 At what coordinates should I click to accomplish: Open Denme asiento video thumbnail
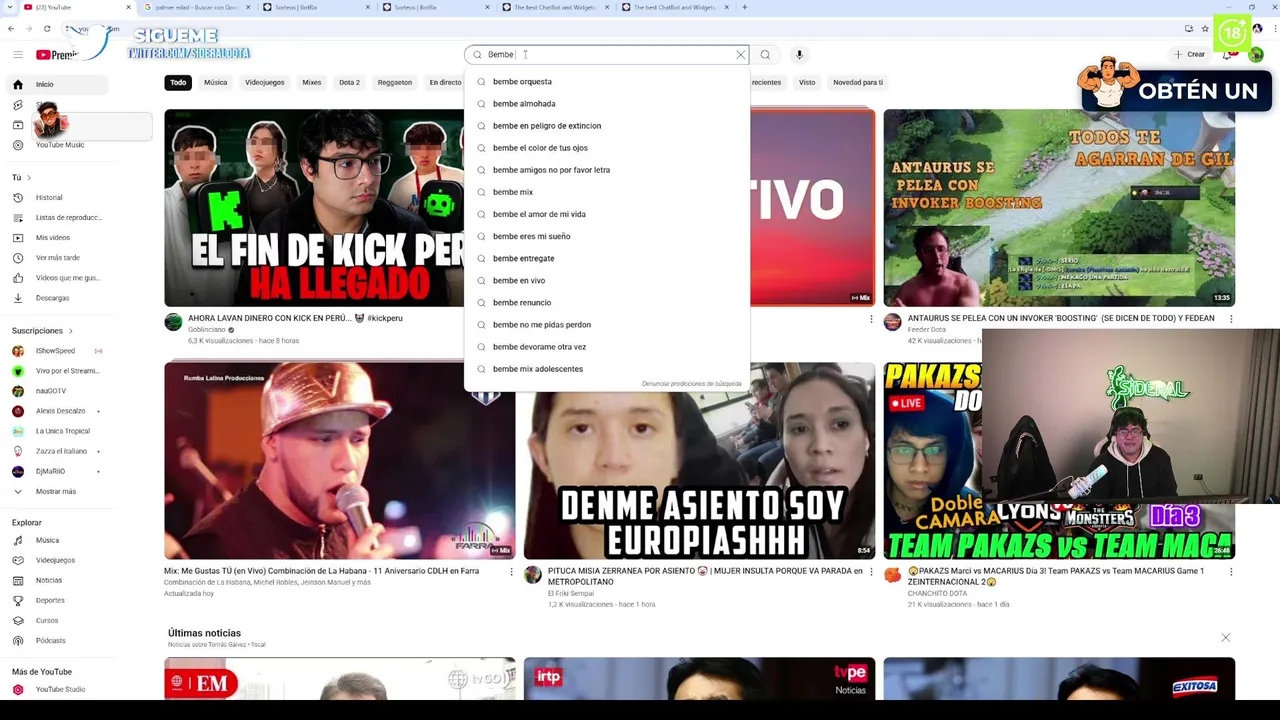tap(699, 460)
